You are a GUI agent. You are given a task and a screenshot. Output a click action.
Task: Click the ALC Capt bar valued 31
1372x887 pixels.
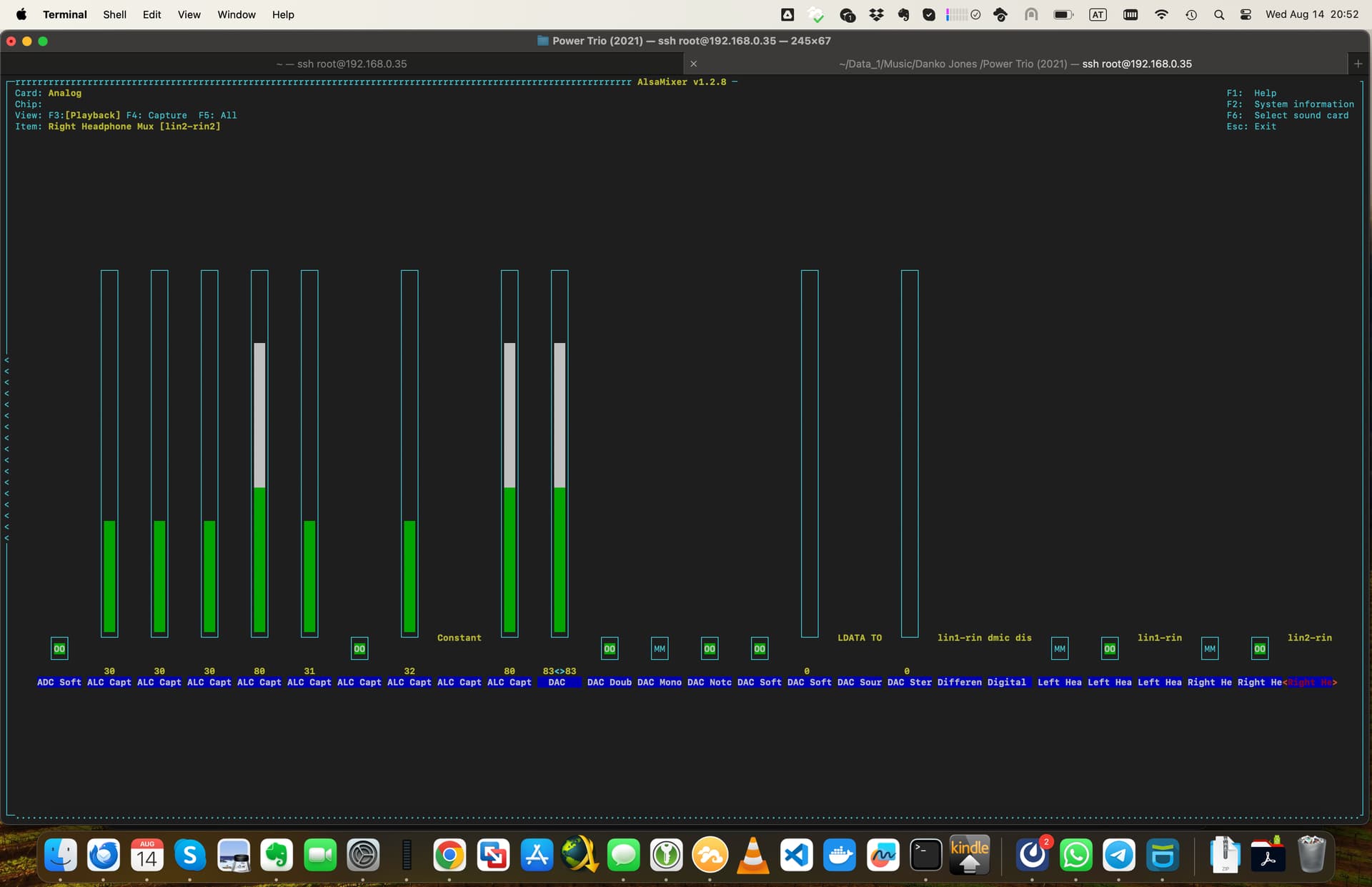pyautogui.click(x=309, y=453)
